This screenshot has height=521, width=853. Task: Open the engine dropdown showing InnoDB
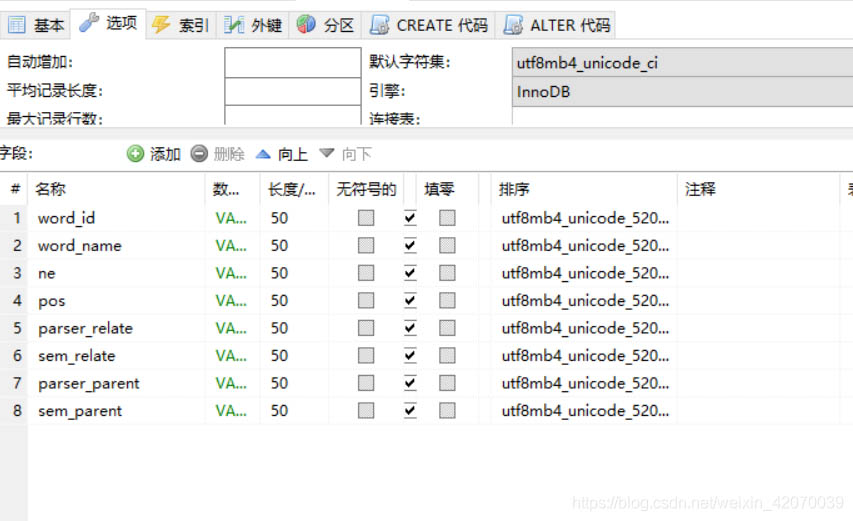click(682, 92)
